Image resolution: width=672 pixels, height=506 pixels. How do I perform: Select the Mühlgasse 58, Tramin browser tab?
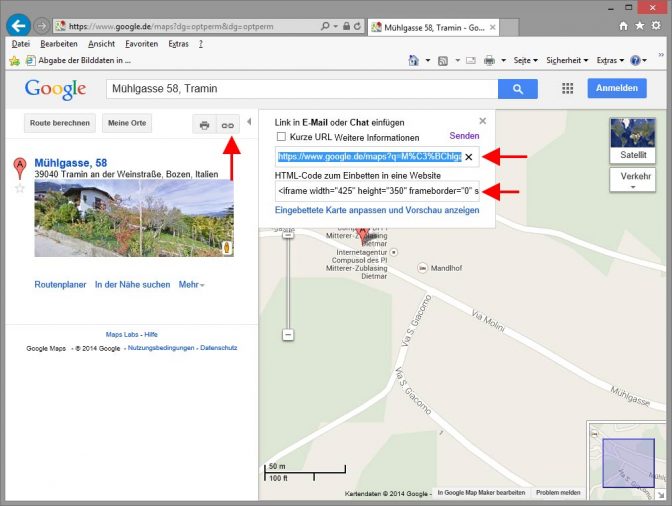click(x=433, y=27)
